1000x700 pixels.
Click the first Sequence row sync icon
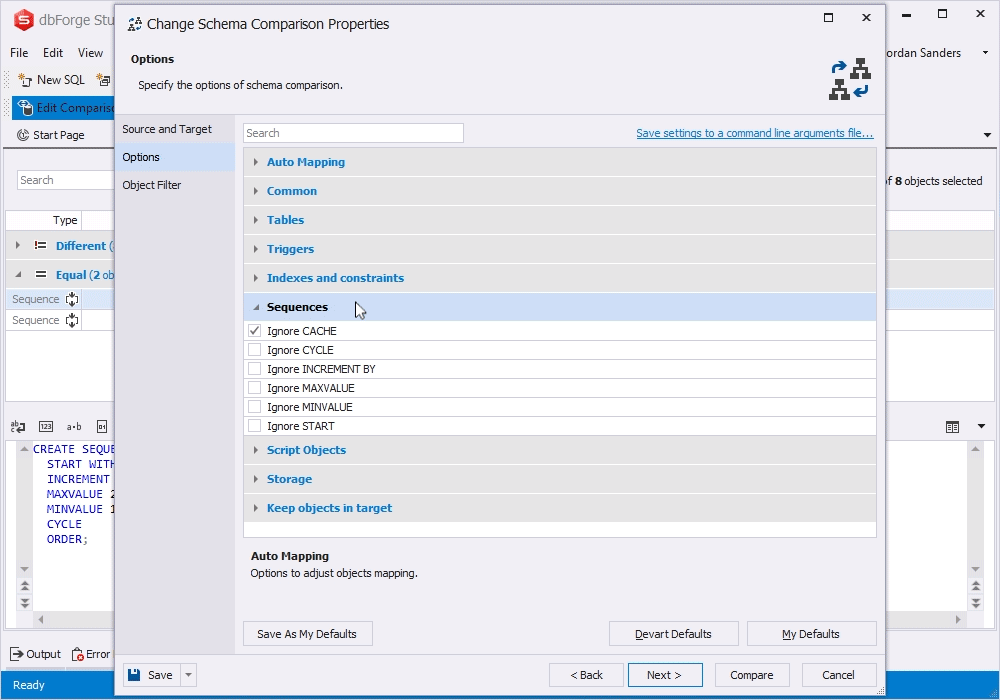pyautogui.click(x=72, y=299)
